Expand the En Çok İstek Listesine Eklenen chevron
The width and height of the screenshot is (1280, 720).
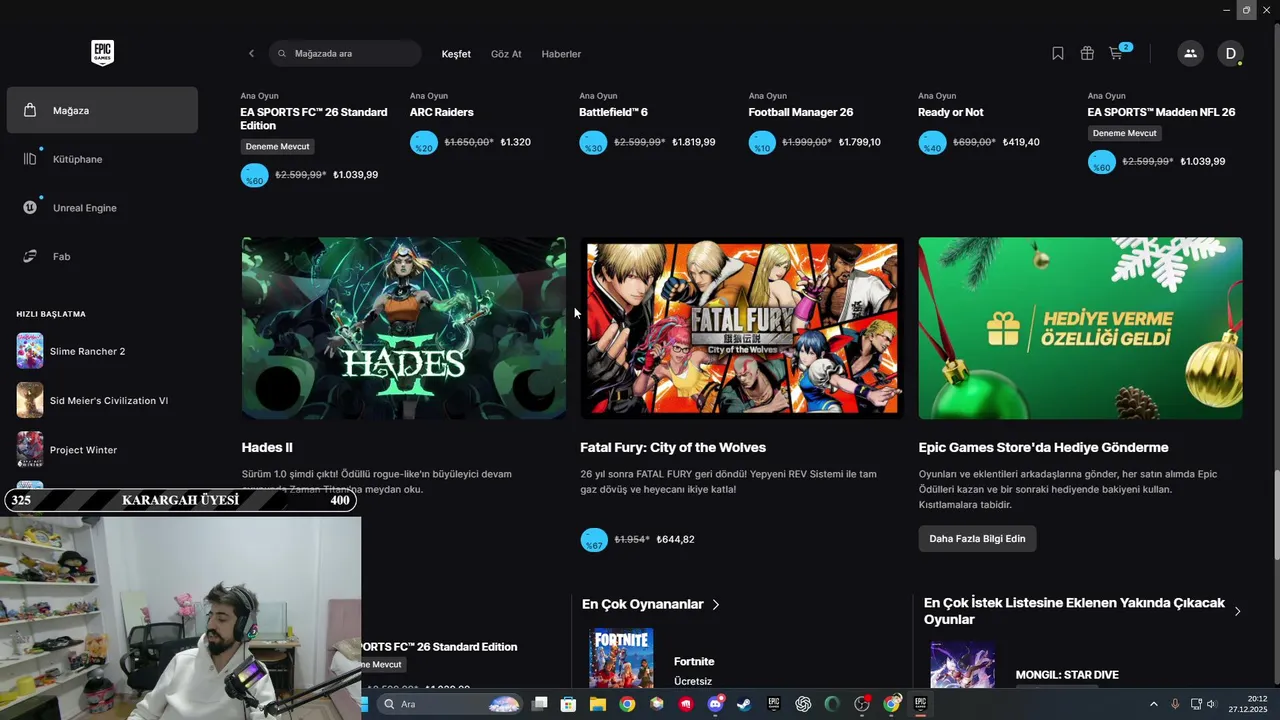[x=1237, y=611]
